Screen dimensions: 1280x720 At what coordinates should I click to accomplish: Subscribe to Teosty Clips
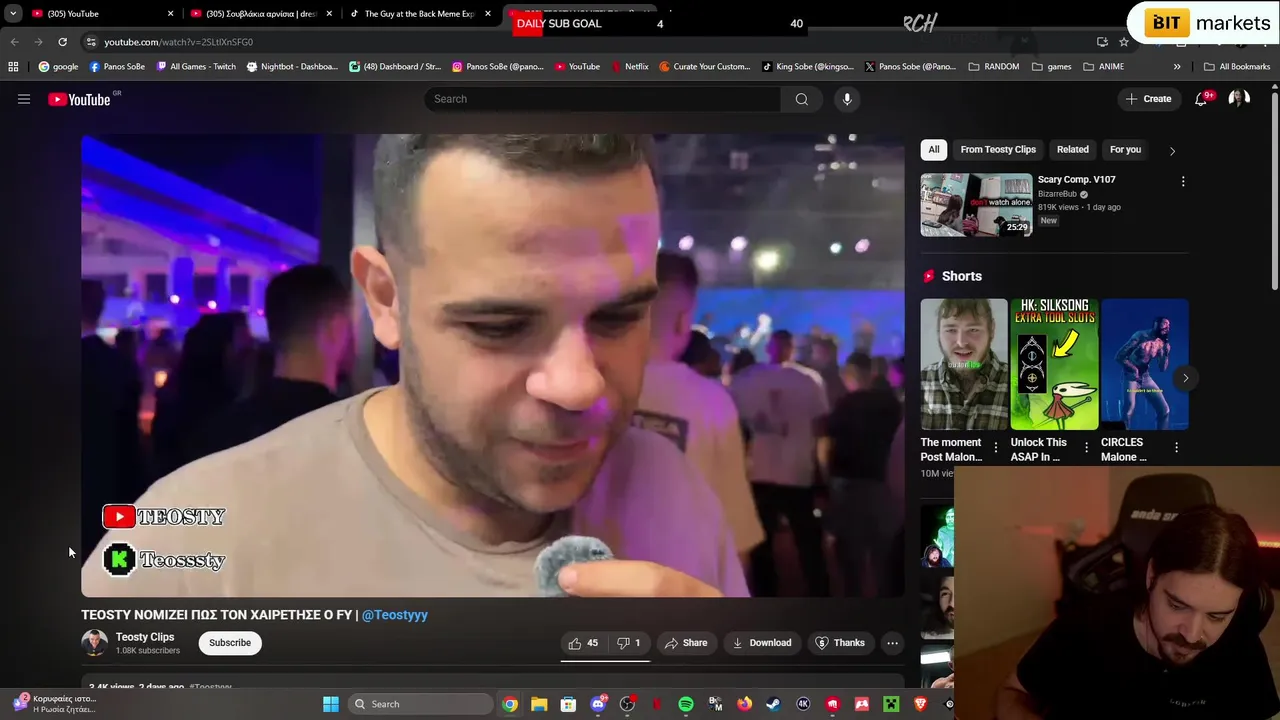click(x=230, y=643)
